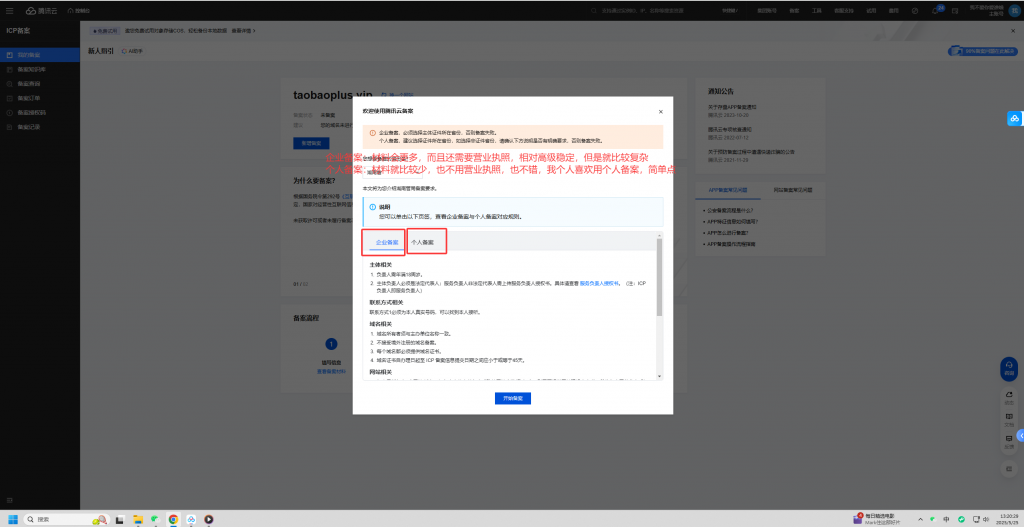
Task: Click 查看详情 in the top banner
Action: click(243, 31)
